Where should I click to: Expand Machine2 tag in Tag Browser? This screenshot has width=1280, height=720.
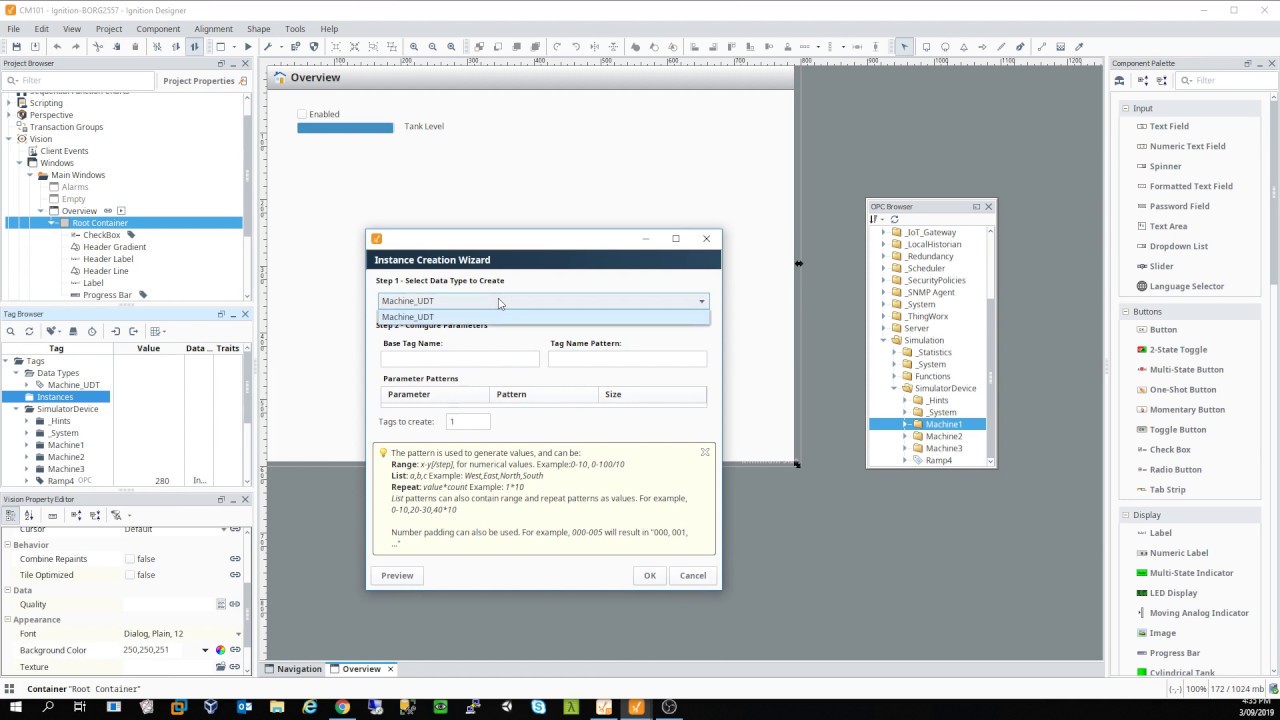(x=27, y=457)
